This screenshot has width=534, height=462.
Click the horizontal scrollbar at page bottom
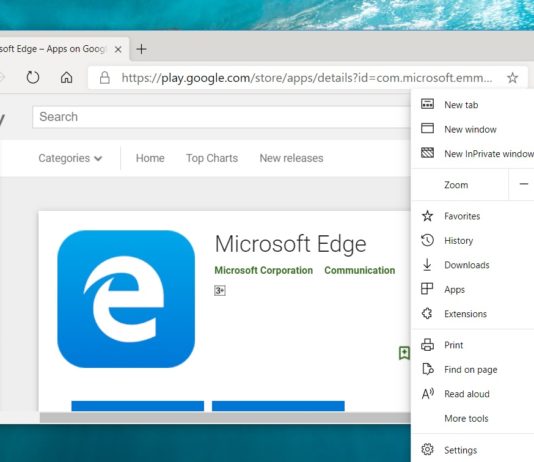(225, 417)
